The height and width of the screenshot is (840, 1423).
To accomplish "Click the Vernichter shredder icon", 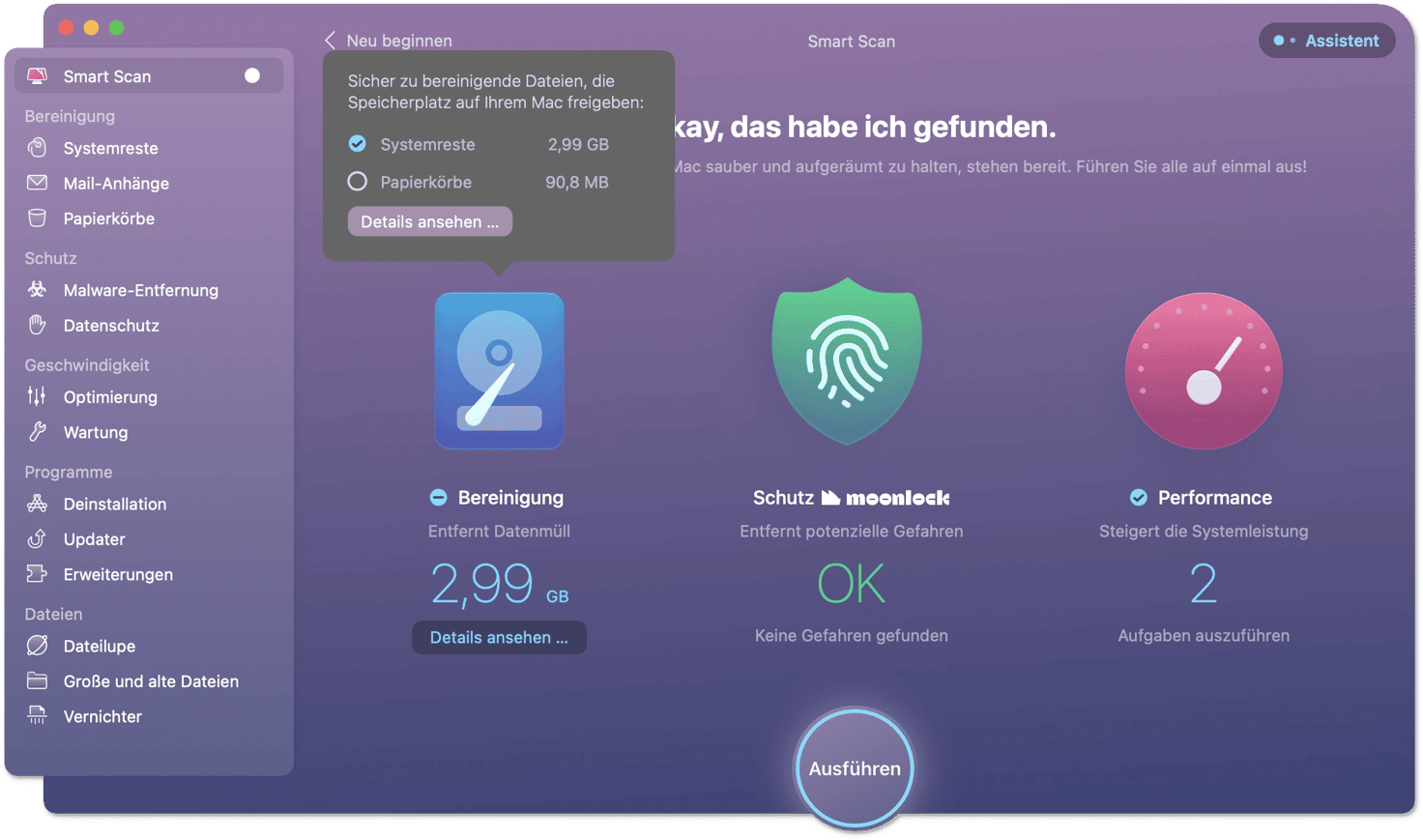I will [x=37, y=716].
